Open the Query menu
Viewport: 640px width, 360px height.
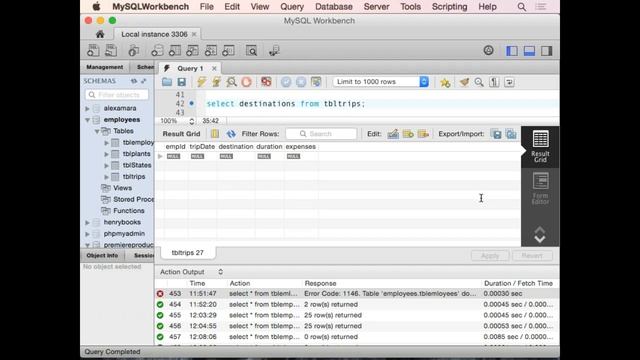pyautogui.click(x=292, y=7)
